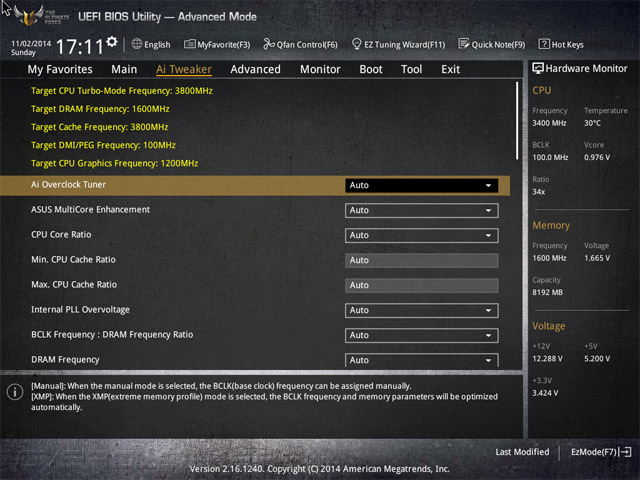The width and height of the screenshot is (640, 480).
Task: Start EZ Tuning Wizard(F11)
Action: click(398, 44)
